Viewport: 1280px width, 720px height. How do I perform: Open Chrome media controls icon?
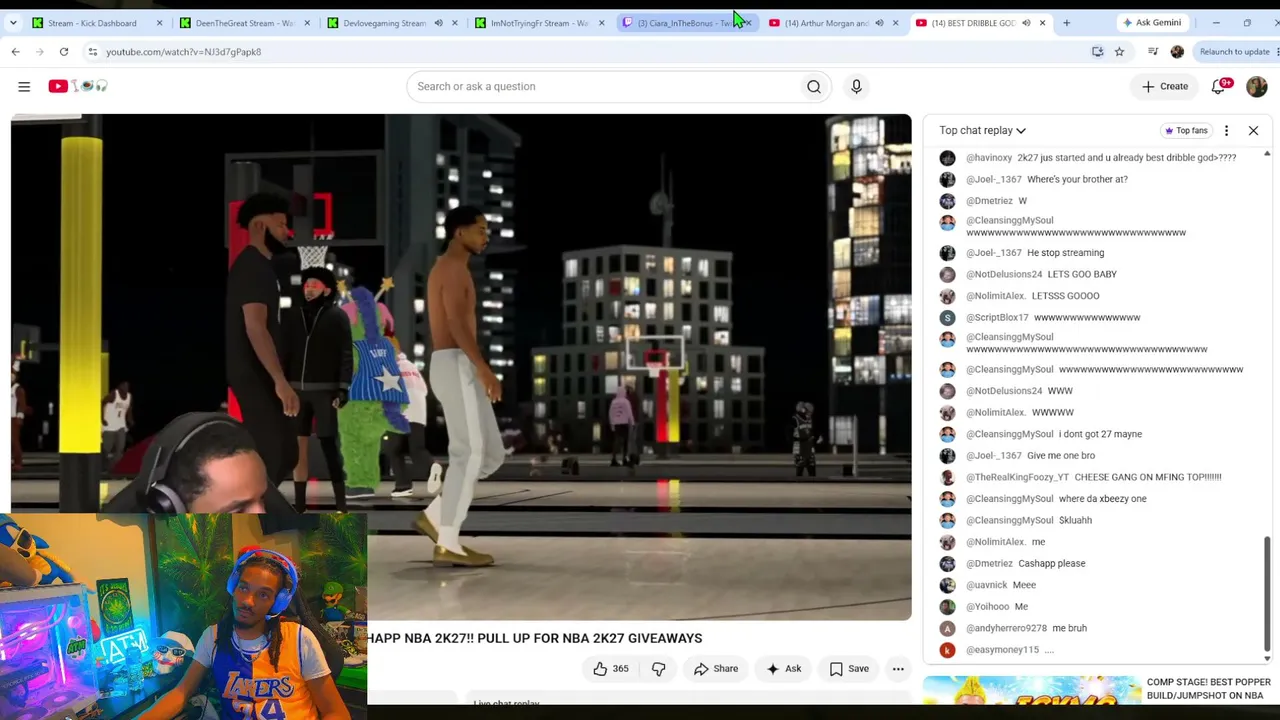point(1153,52)
